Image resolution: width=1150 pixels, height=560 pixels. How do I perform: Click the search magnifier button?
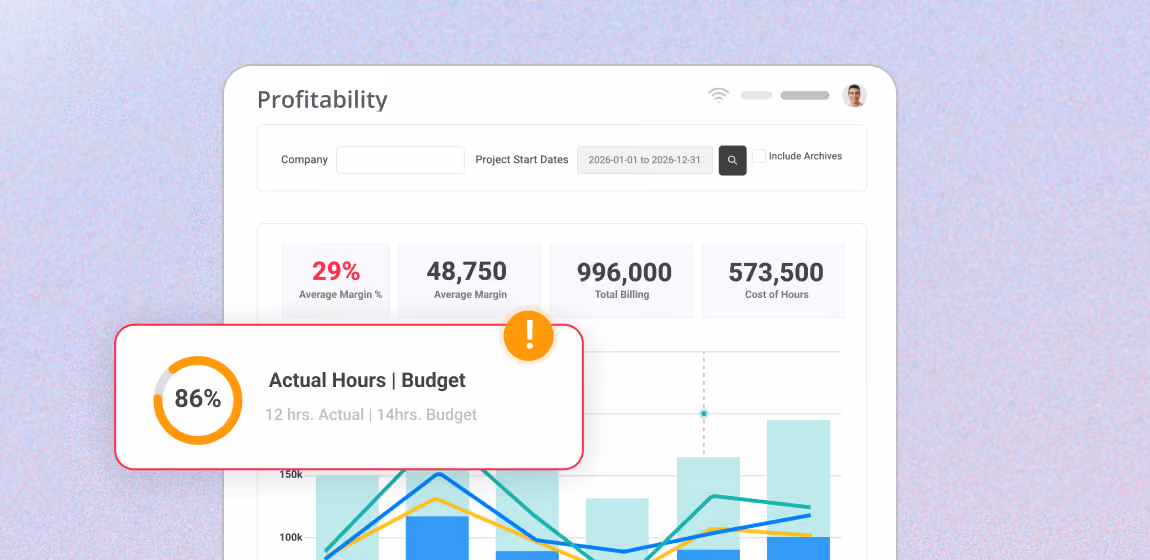click(732, 161)
